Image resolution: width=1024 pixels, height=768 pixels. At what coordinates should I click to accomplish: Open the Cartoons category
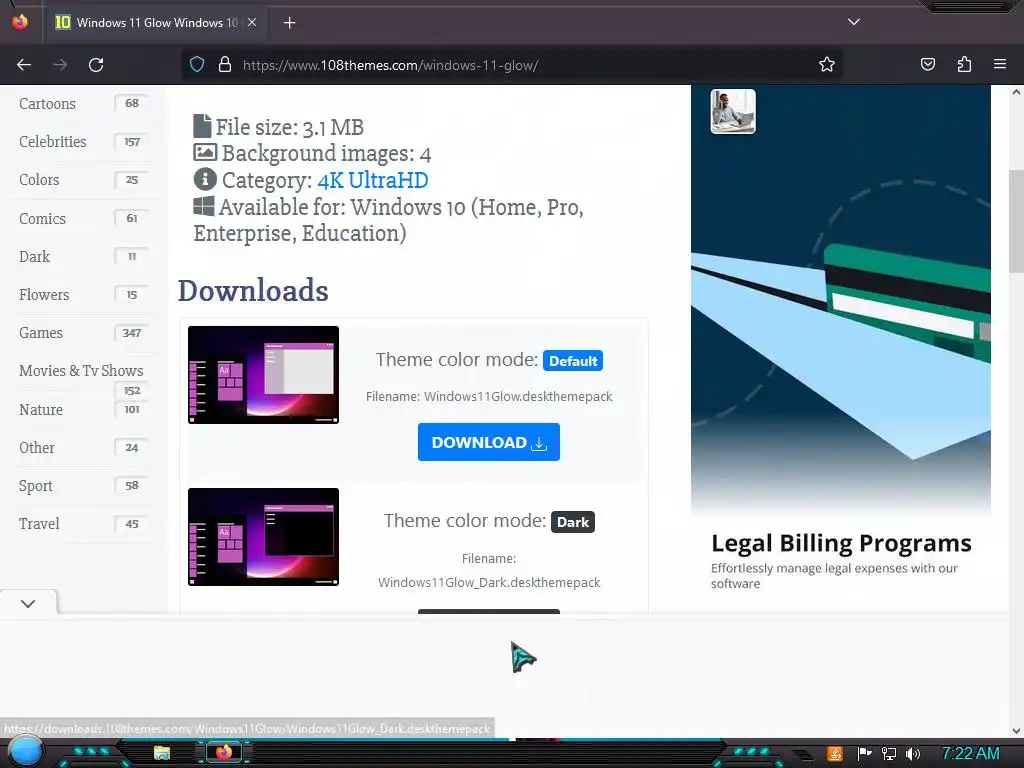[47, 104]
